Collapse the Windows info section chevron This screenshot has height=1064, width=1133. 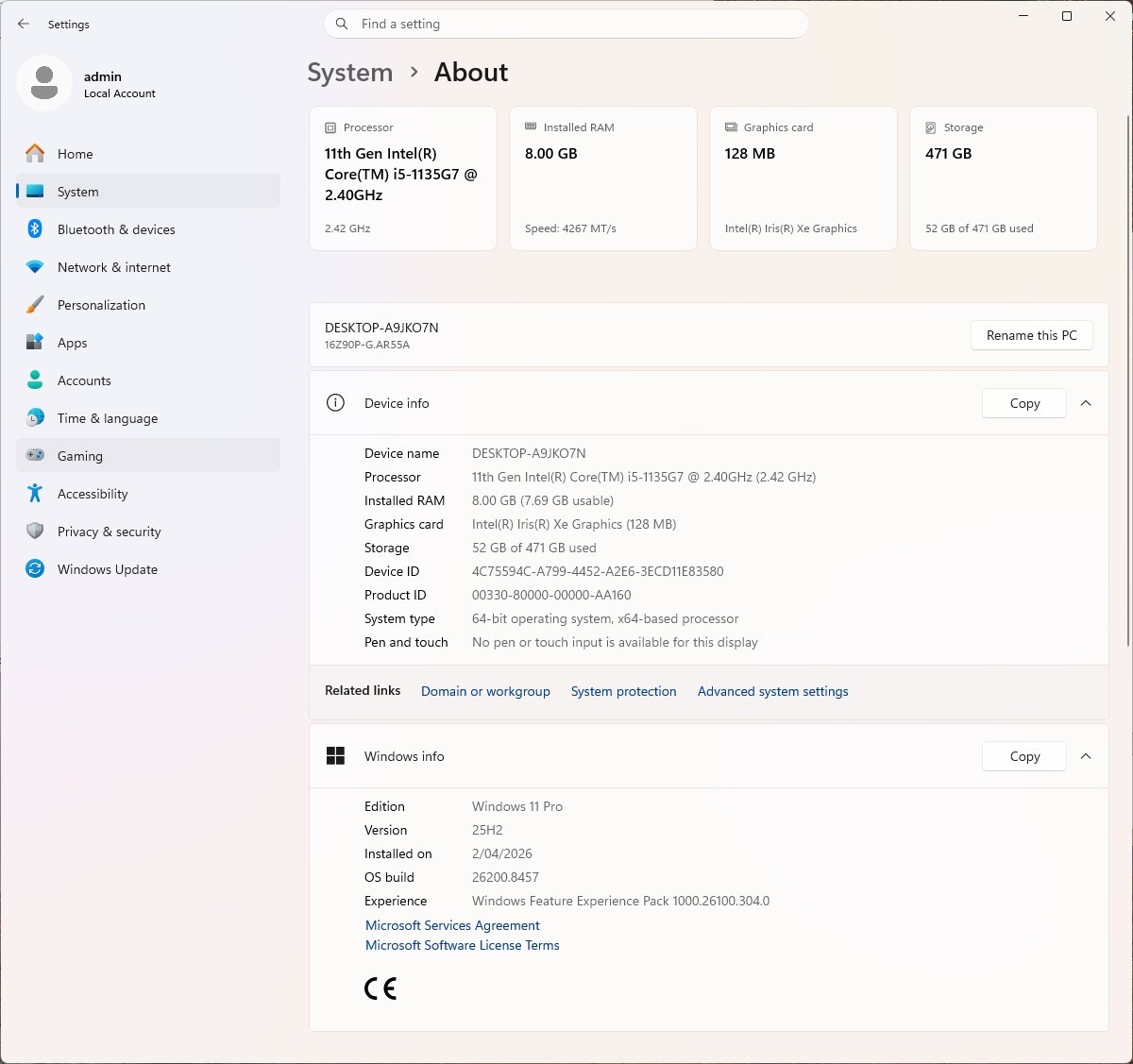pyautogui.click(x=1086, y=756)
